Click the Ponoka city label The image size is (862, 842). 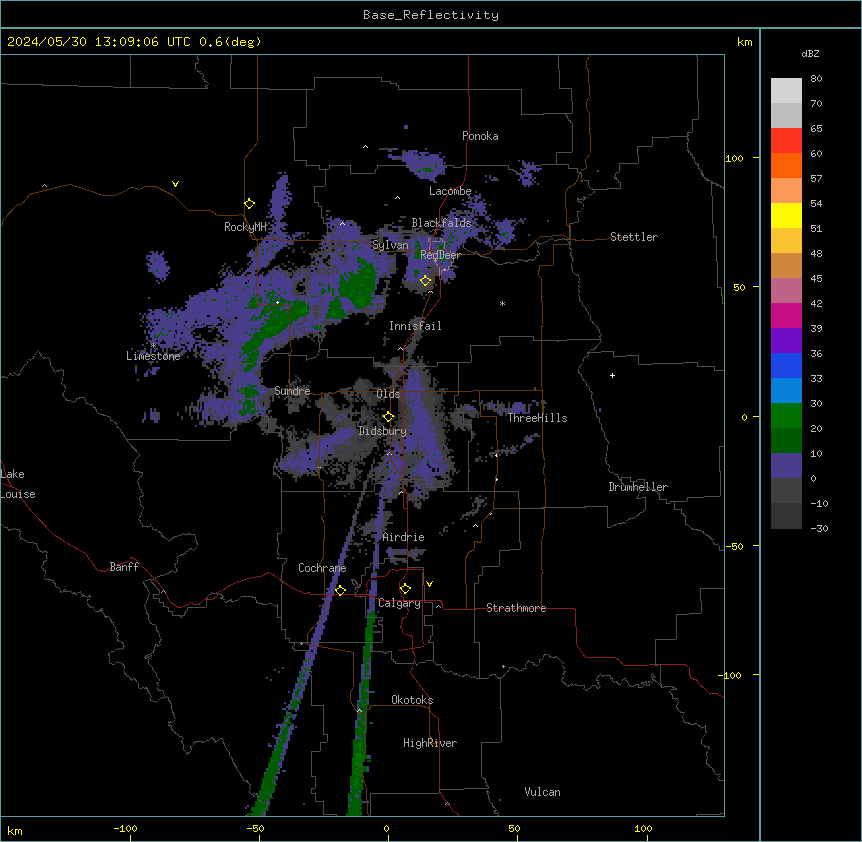(x=480, y=136)
